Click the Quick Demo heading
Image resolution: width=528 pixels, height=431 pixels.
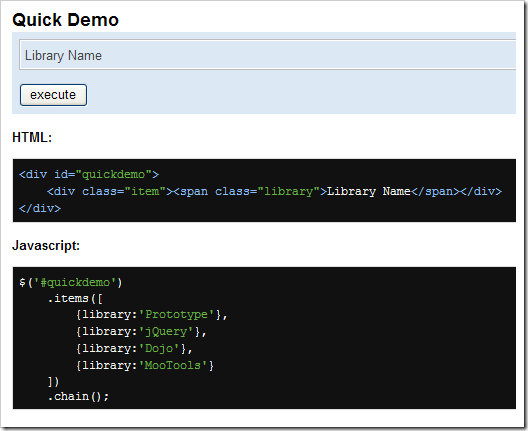tap(65, 20)
